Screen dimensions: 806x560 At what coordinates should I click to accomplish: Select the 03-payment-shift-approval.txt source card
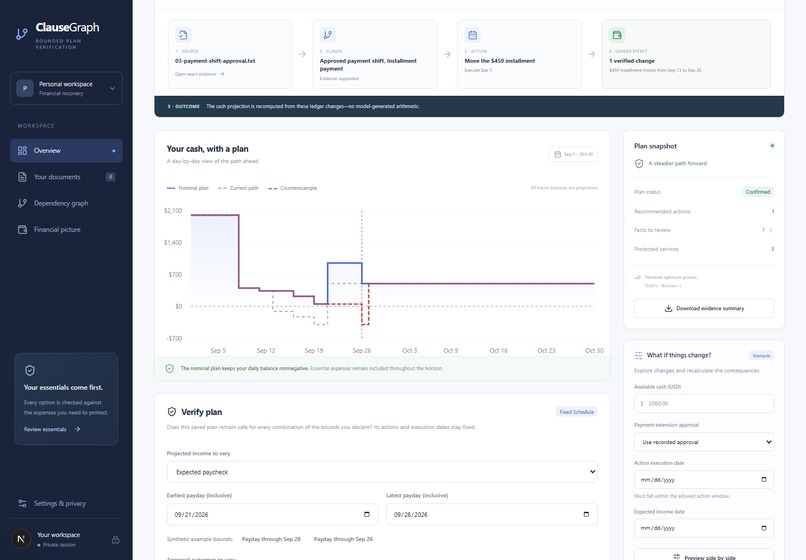pyautogui.click(x=230, y=54)
